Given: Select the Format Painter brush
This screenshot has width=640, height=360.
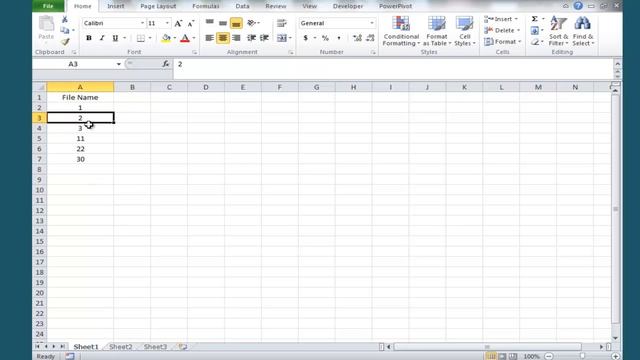Looking at the screenshot, I should 65,41.
